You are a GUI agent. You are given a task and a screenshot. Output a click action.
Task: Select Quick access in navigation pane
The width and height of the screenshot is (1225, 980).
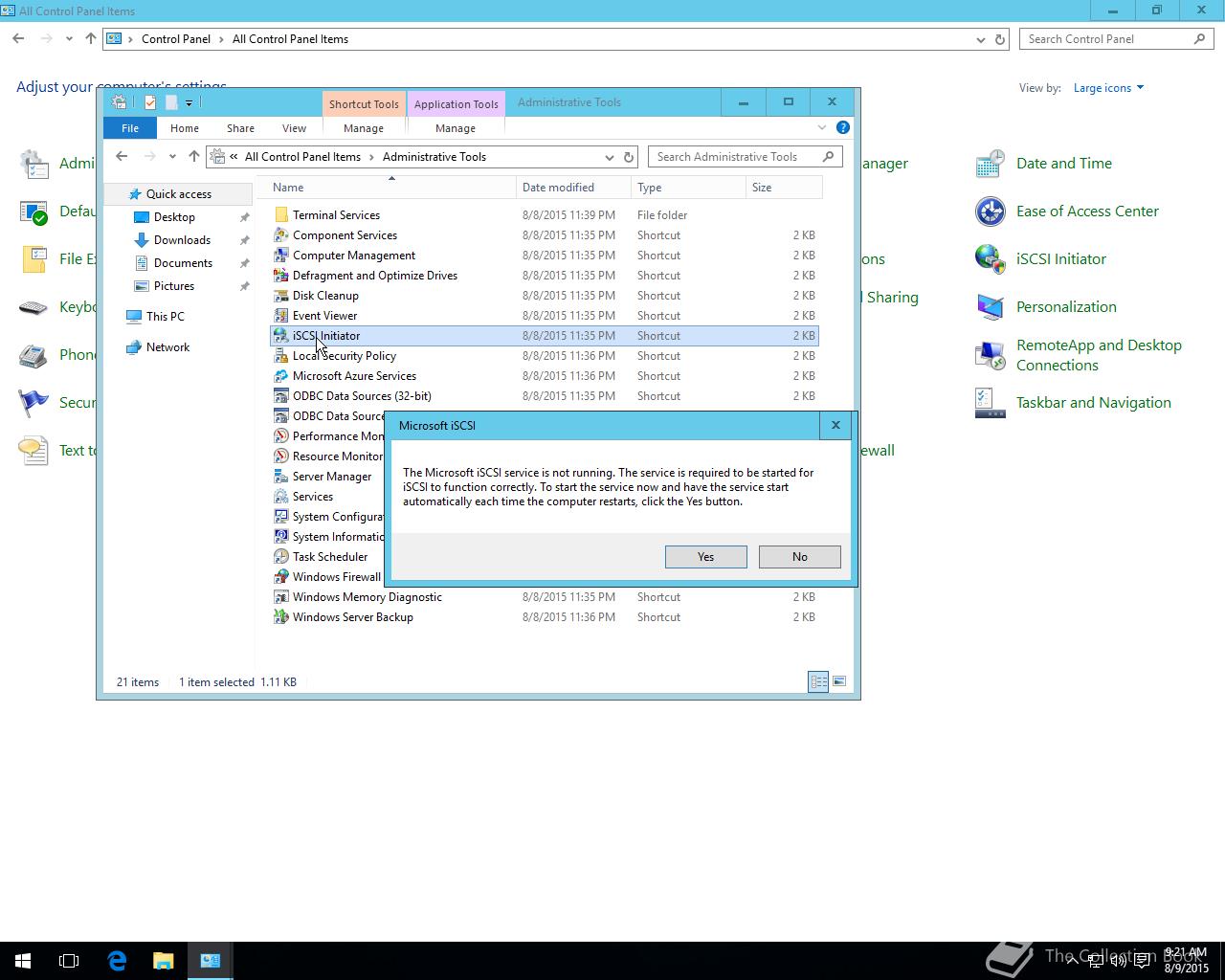pyautogui.click(x=178, y=194)
